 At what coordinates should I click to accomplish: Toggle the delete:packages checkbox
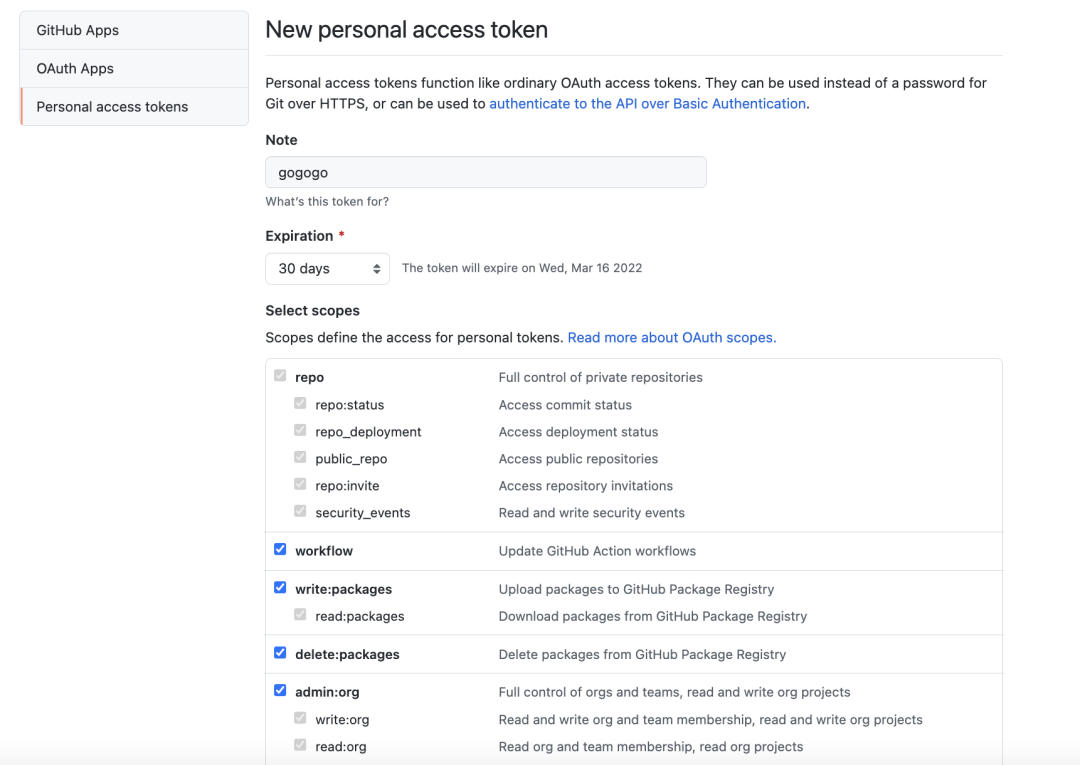point(280,653)
